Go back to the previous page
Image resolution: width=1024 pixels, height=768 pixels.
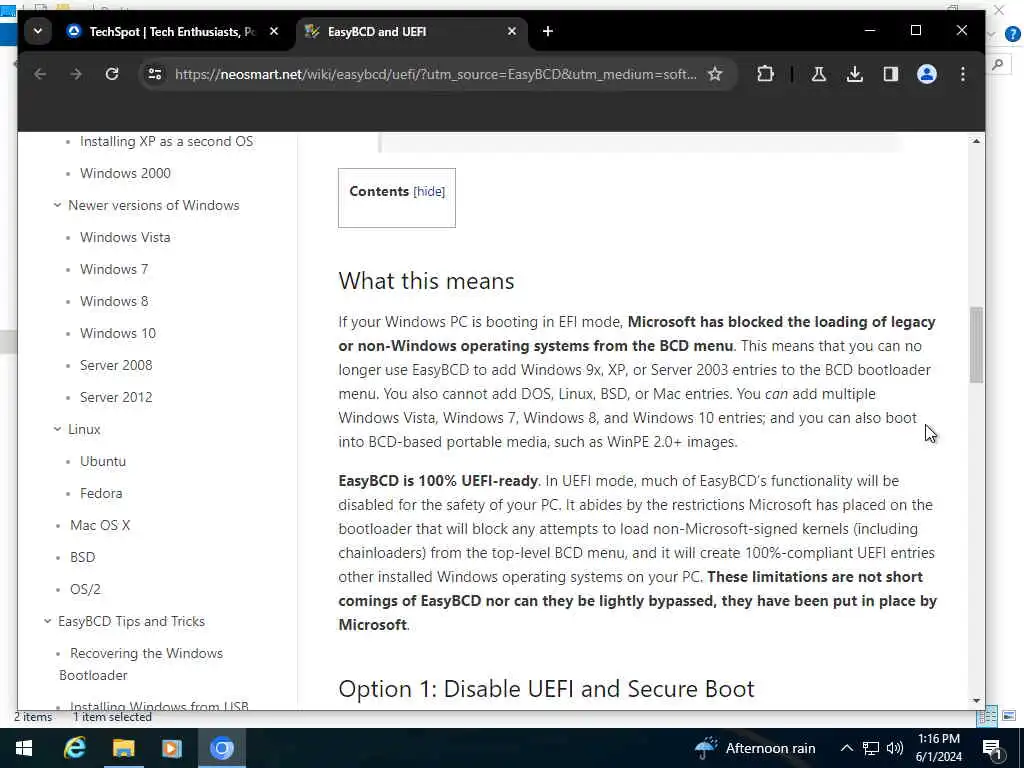tap(40, 74)
